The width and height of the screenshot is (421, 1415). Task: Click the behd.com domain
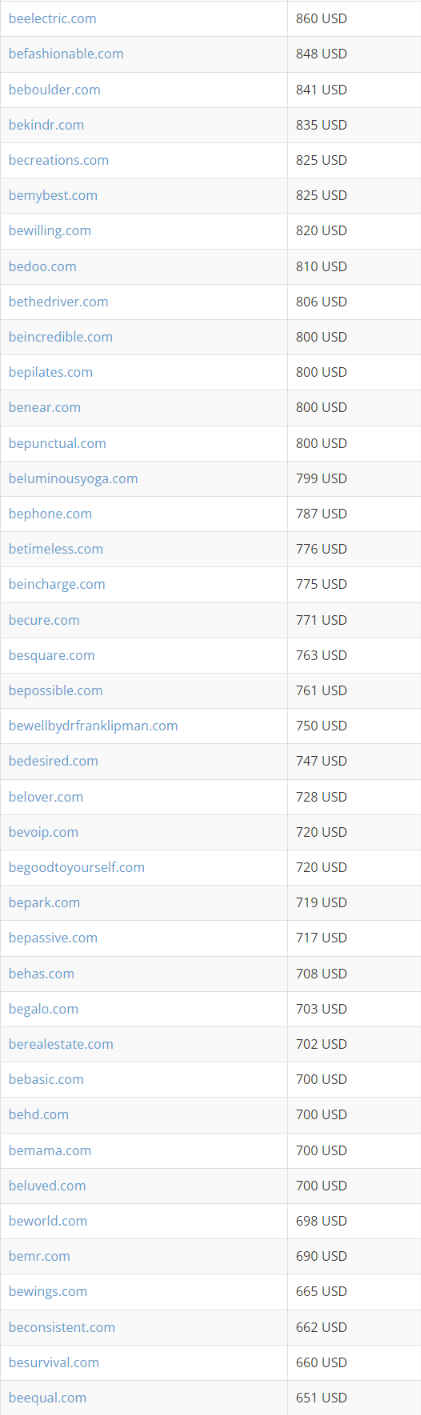38,1114
